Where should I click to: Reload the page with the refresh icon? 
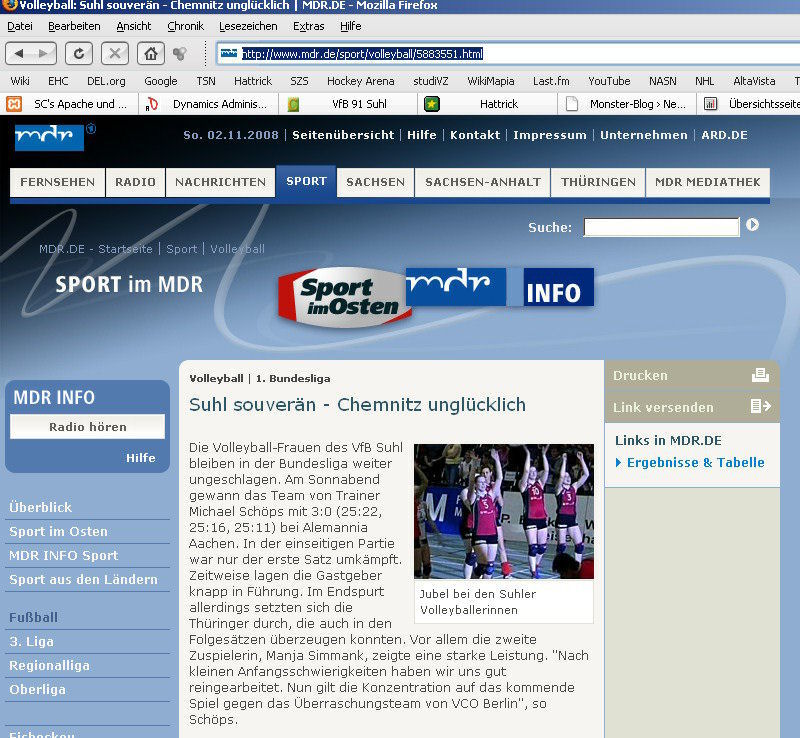79,54
